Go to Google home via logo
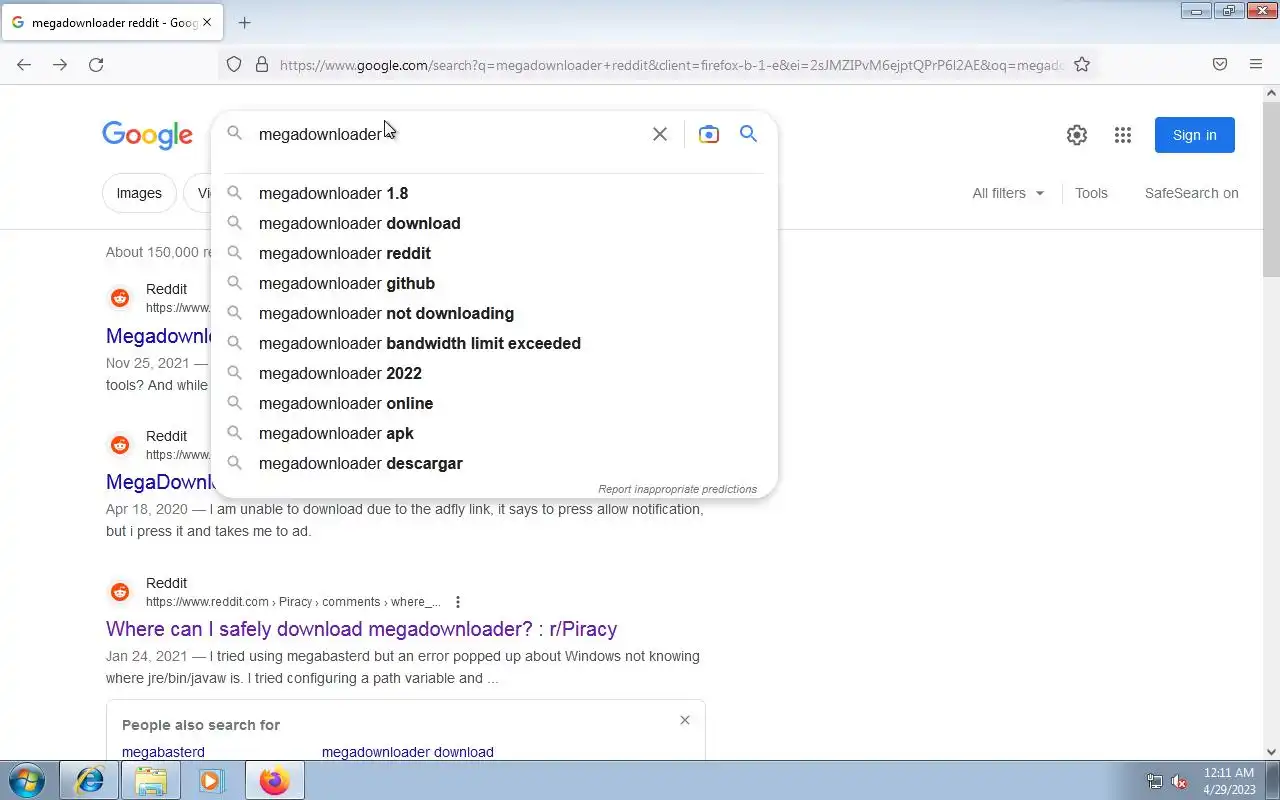 pos(147,135)
